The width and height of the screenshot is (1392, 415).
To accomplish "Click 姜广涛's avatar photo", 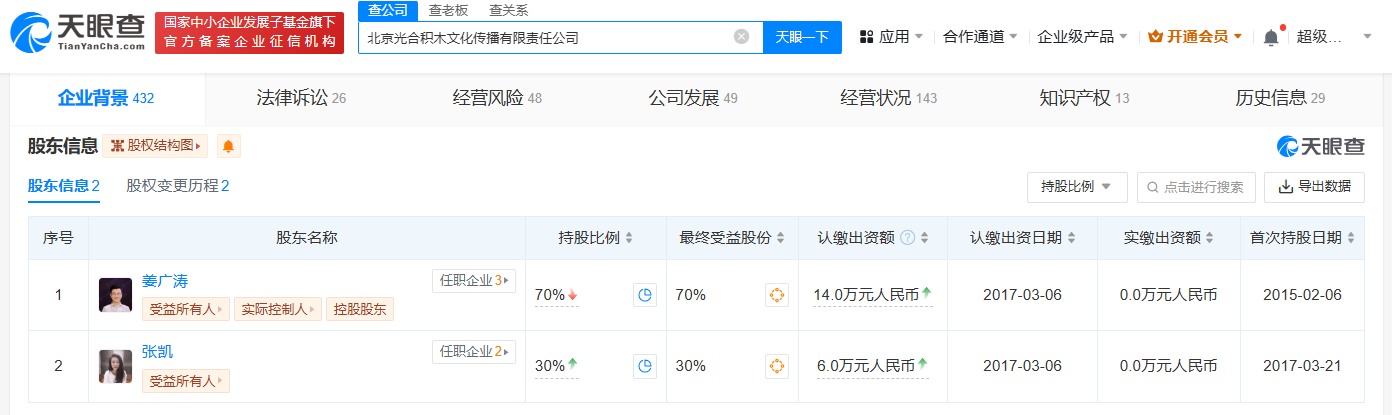I will 115,295.
